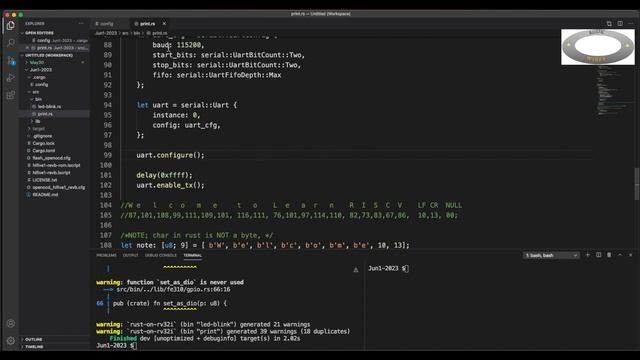This screenshot has width=640, height=360.
Task: Open the Manage gear icon
Action: pos(11,340)
